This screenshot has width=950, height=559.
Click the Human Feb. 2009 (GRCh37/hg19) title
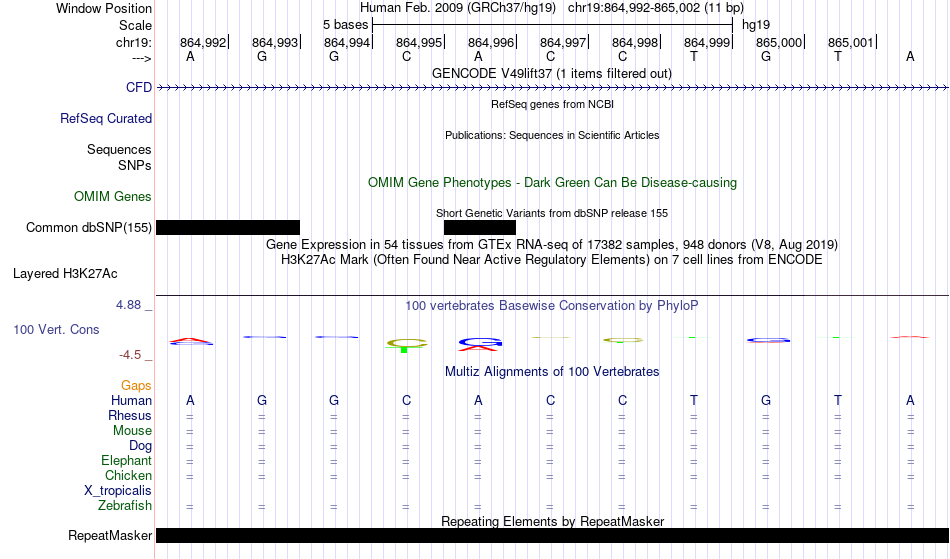click(x=458, y=8)
